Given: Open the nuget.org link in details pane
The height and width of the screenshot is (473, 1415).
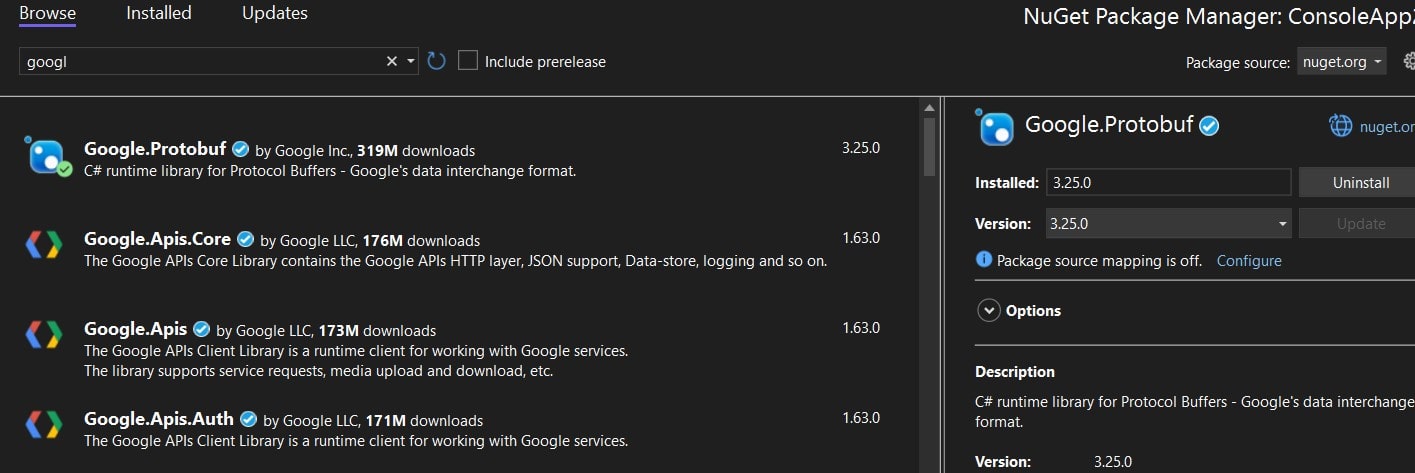Looking at the screenshot, I should pyautogui.click(x=1387, y=126).
